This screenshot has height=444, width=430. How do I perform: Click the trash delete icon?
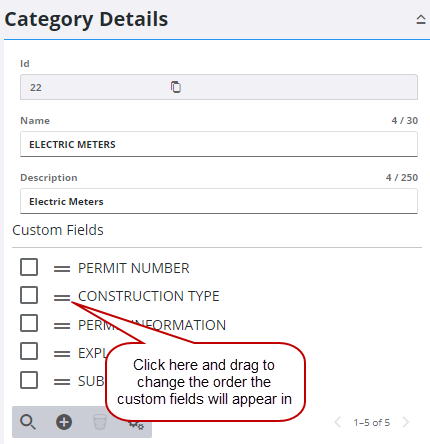pos(99,422)
